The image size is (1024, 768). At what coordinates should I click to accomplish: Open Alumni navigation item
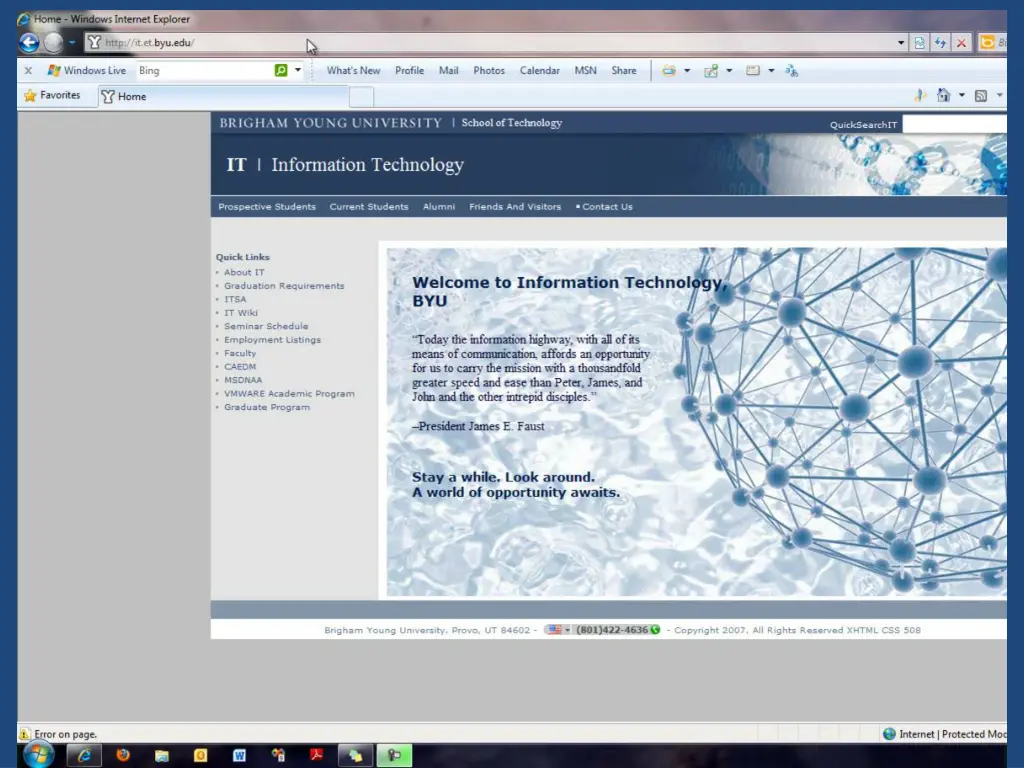click(439, 206)
